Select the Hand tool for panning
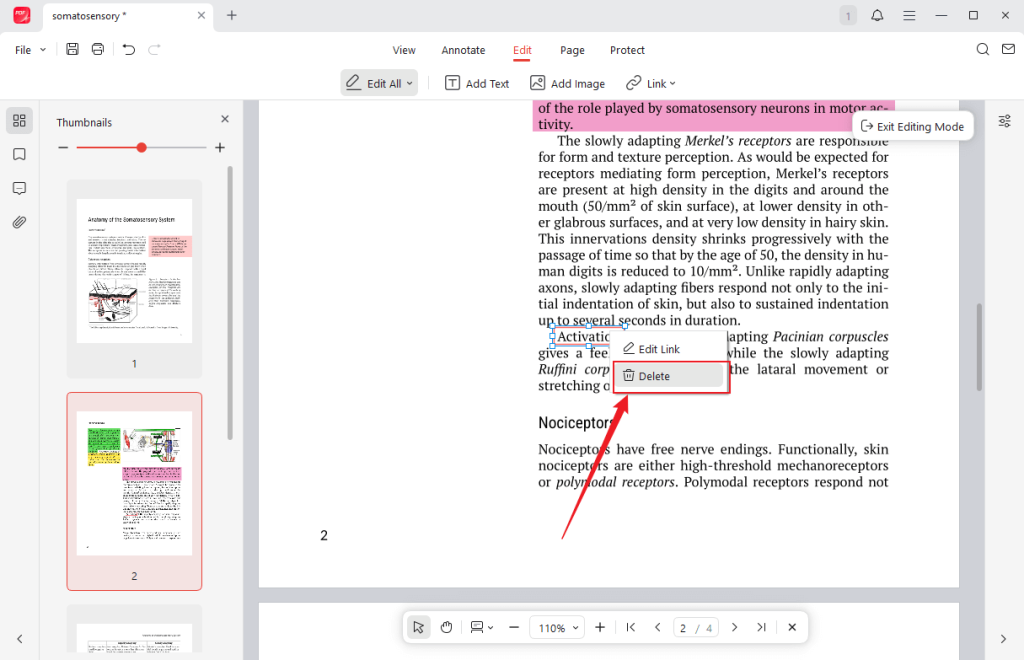Image resolution: width=1024 pixels, height=660 pixels. tap(445, 627)
